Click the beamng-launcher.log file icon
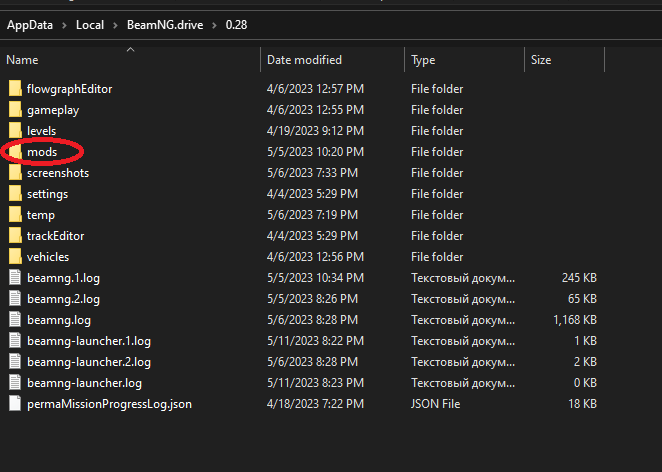The height and width of the screenshot is (472, 662). click(15, 383)
